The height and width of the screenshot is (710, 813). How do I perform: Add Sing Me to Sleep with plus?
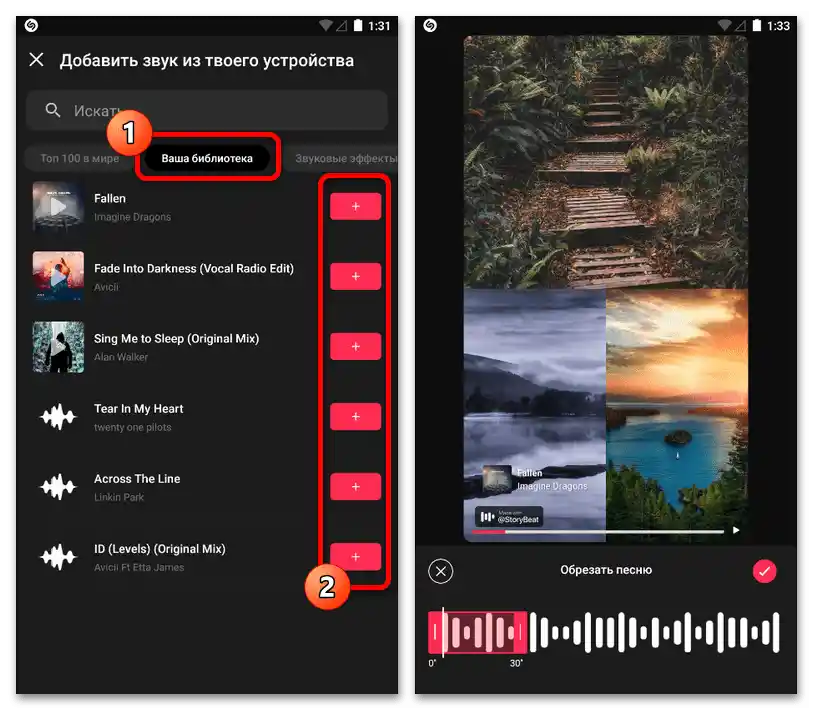click(356, 346)
